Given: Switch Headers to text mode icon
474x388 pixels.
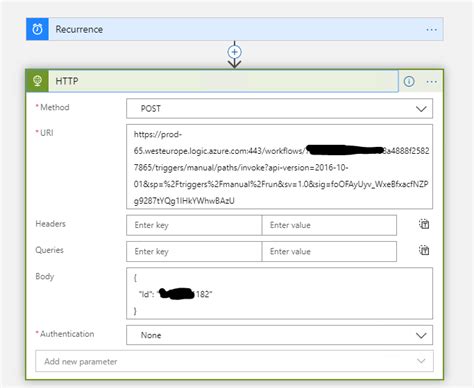Looking at the screenshot, I should point(424,224).
